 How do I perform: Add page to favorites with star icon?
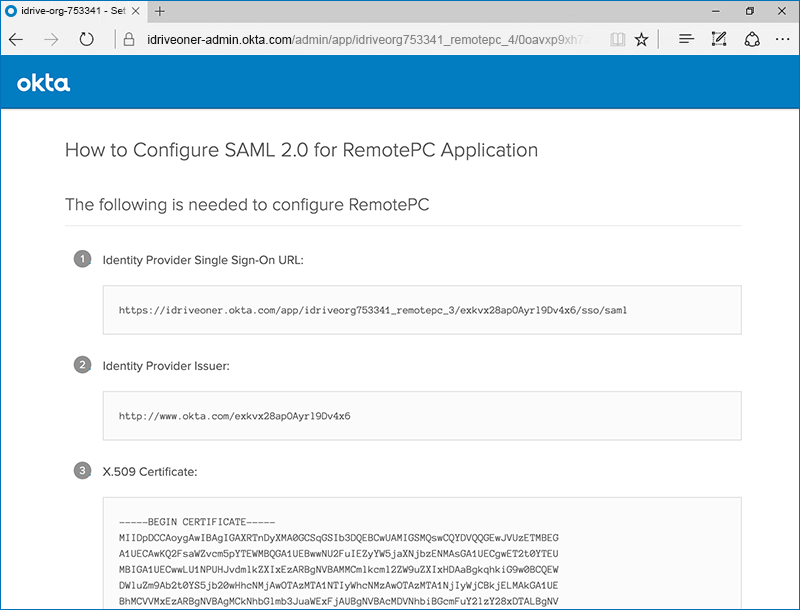coord(642,40)
